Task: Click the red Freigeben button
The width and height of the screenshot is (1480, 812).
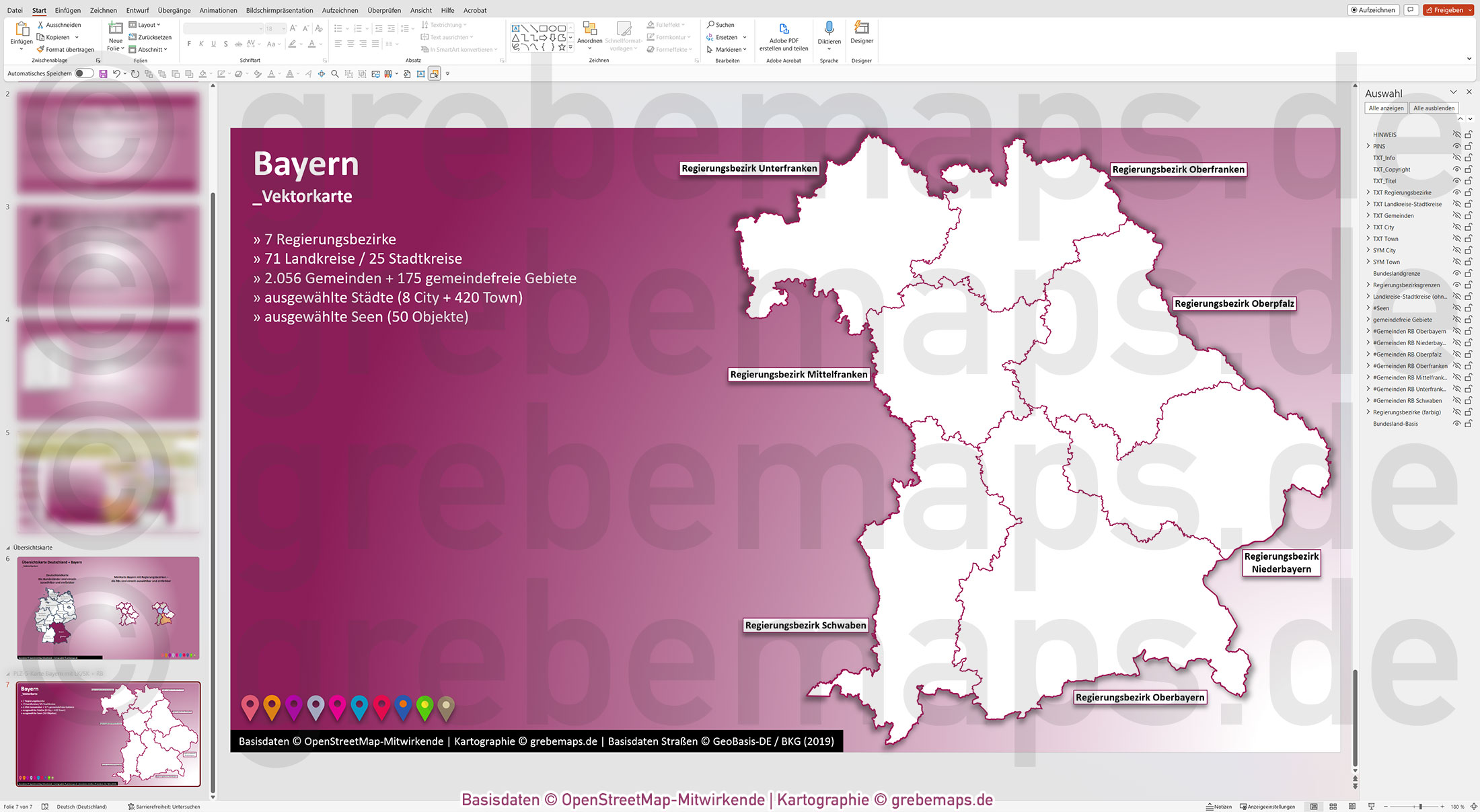Action: tap(1448, 9)
